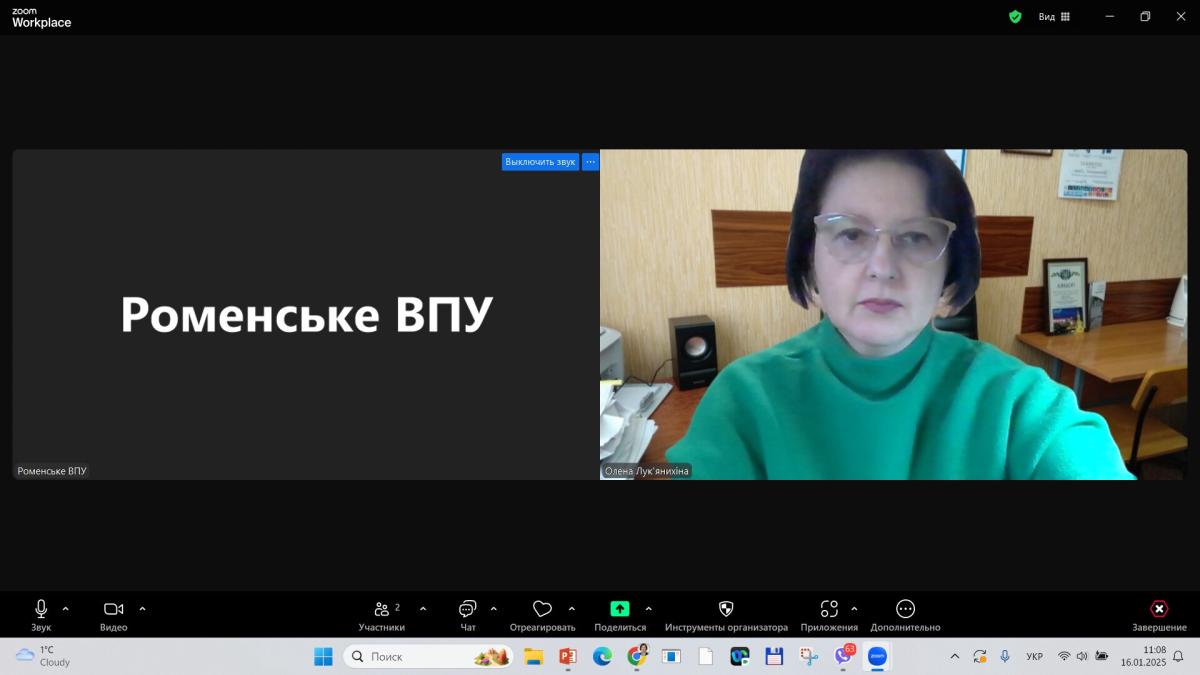Open Wi-Fi network settings in tray
This screenshot has height=675, width=1200.
(1064, 657)
